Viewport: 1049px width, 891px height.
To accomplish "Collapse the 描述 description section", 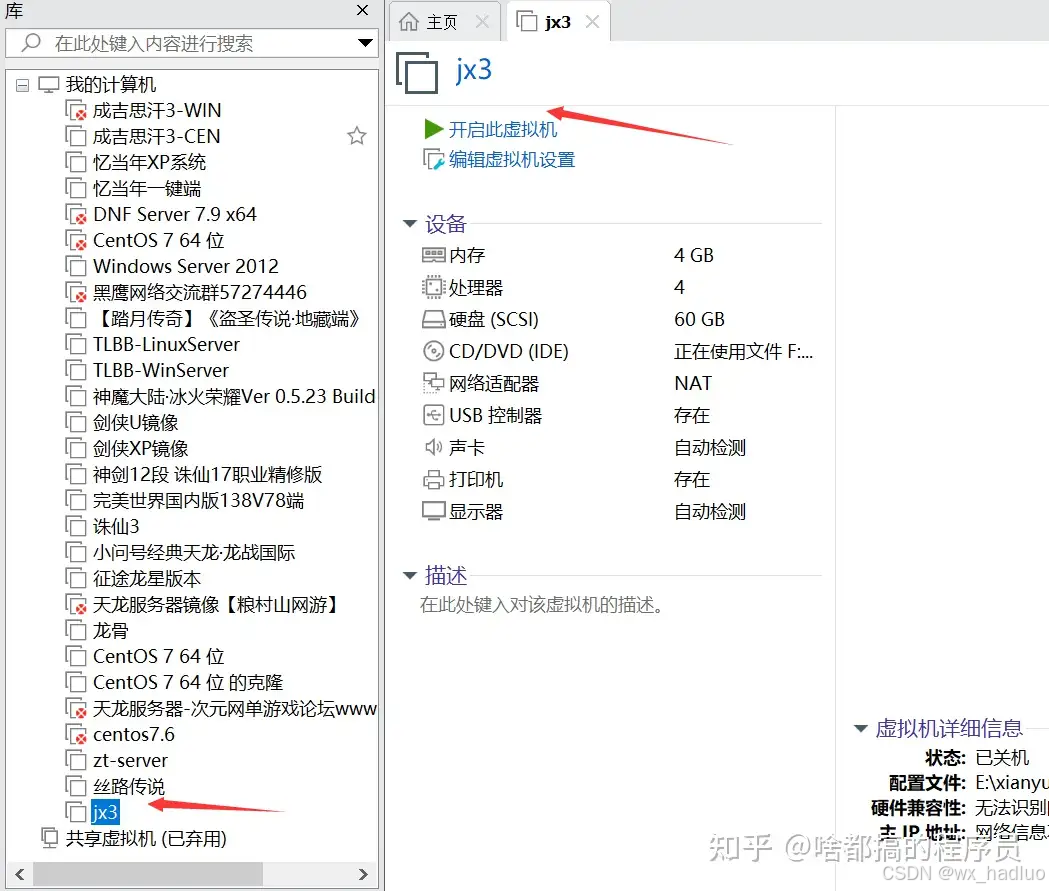I will (410, 575).
